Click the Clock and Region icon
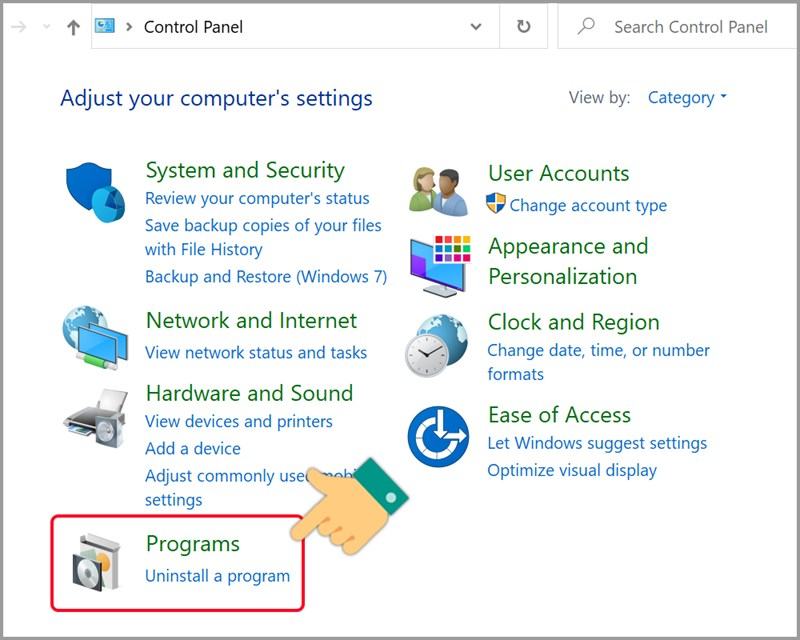This screenshot has width=800, height=640. pyautogui.click(x=436, y=344)
